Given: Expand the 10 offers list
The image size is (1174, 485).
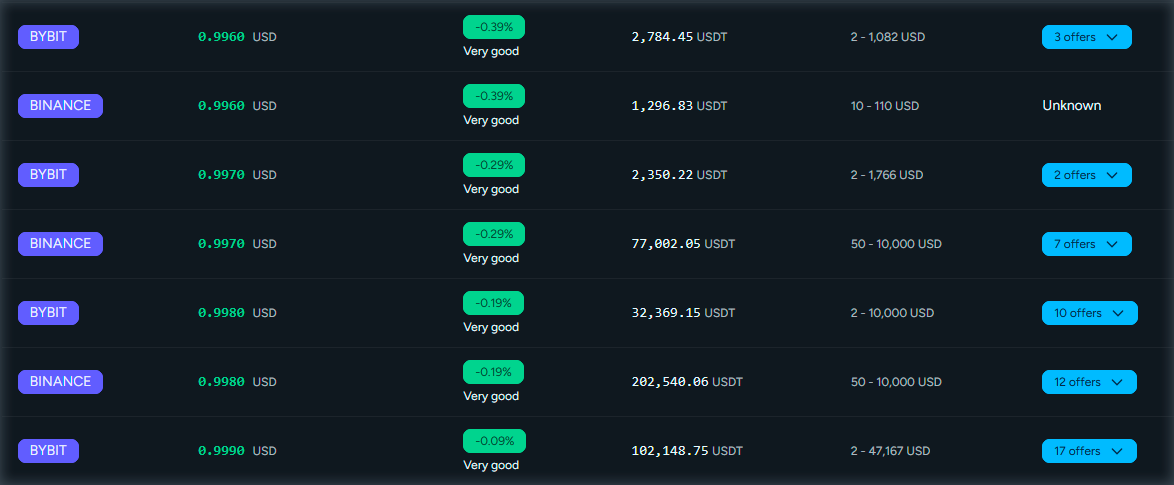Looking at the screenshot, I should [1089, 313].
